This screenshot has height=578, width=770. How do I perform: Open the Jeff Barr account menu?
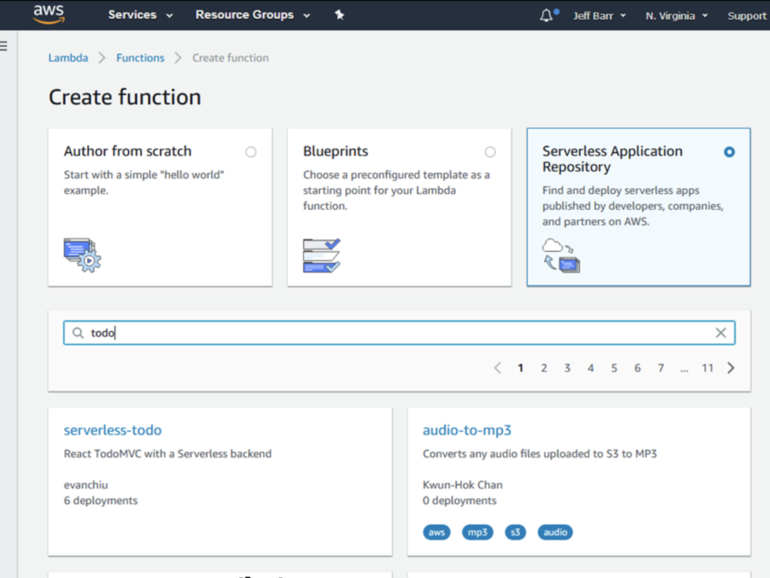598,16
